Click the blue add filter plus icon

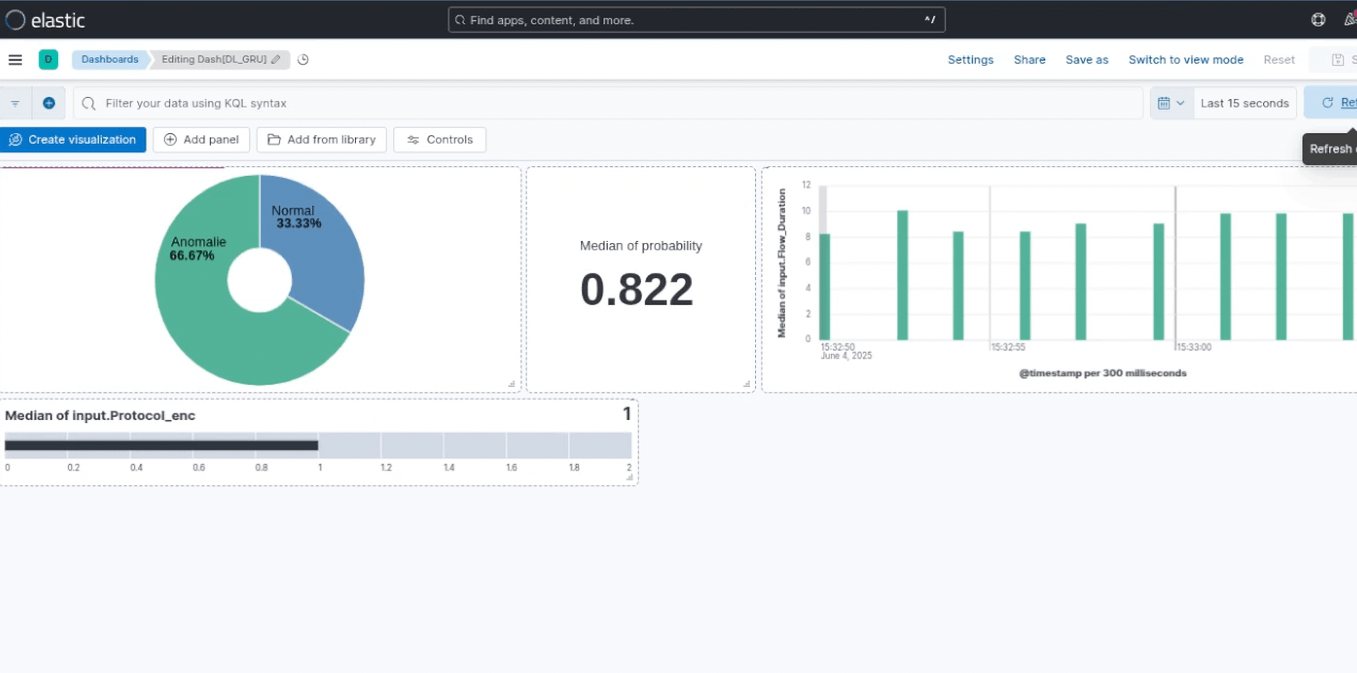tap(49, 103)
